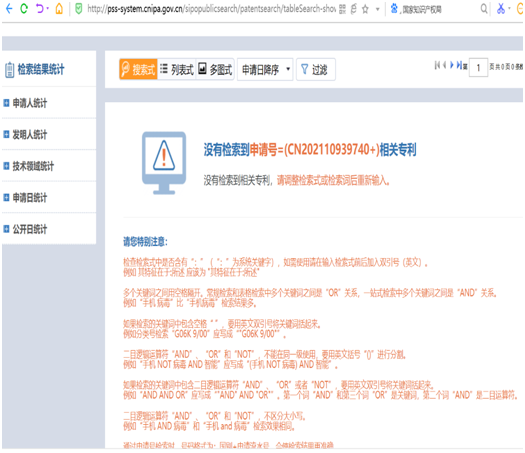Image resolution: width=525 pixels, height=453 pixels.
Task: Open the dropdown arrow beside purple undo icon
Action: (x=48, y=8)
